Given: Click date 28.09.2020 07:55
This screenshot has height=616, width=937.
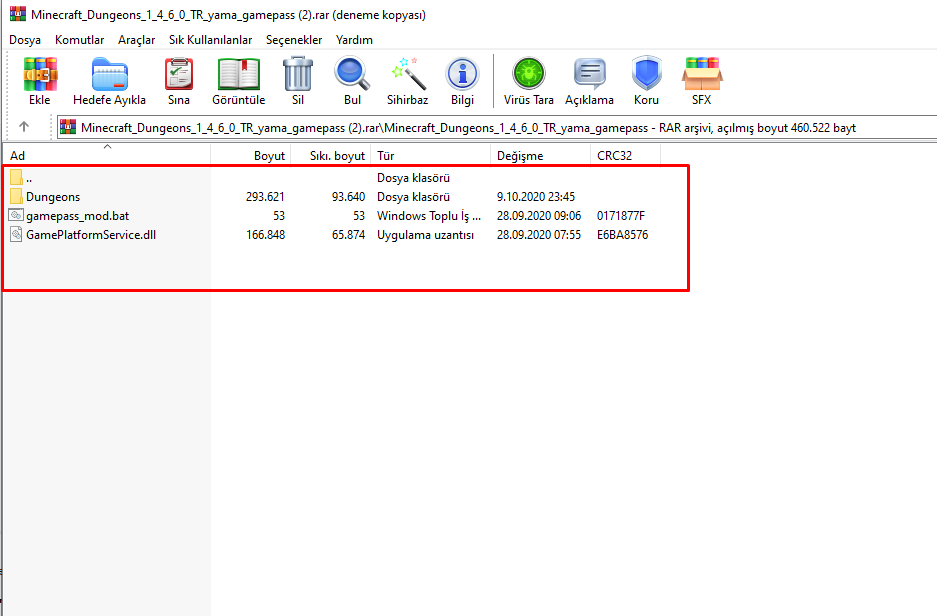Looking at the screenshot, I should click(x=539, y=235).
